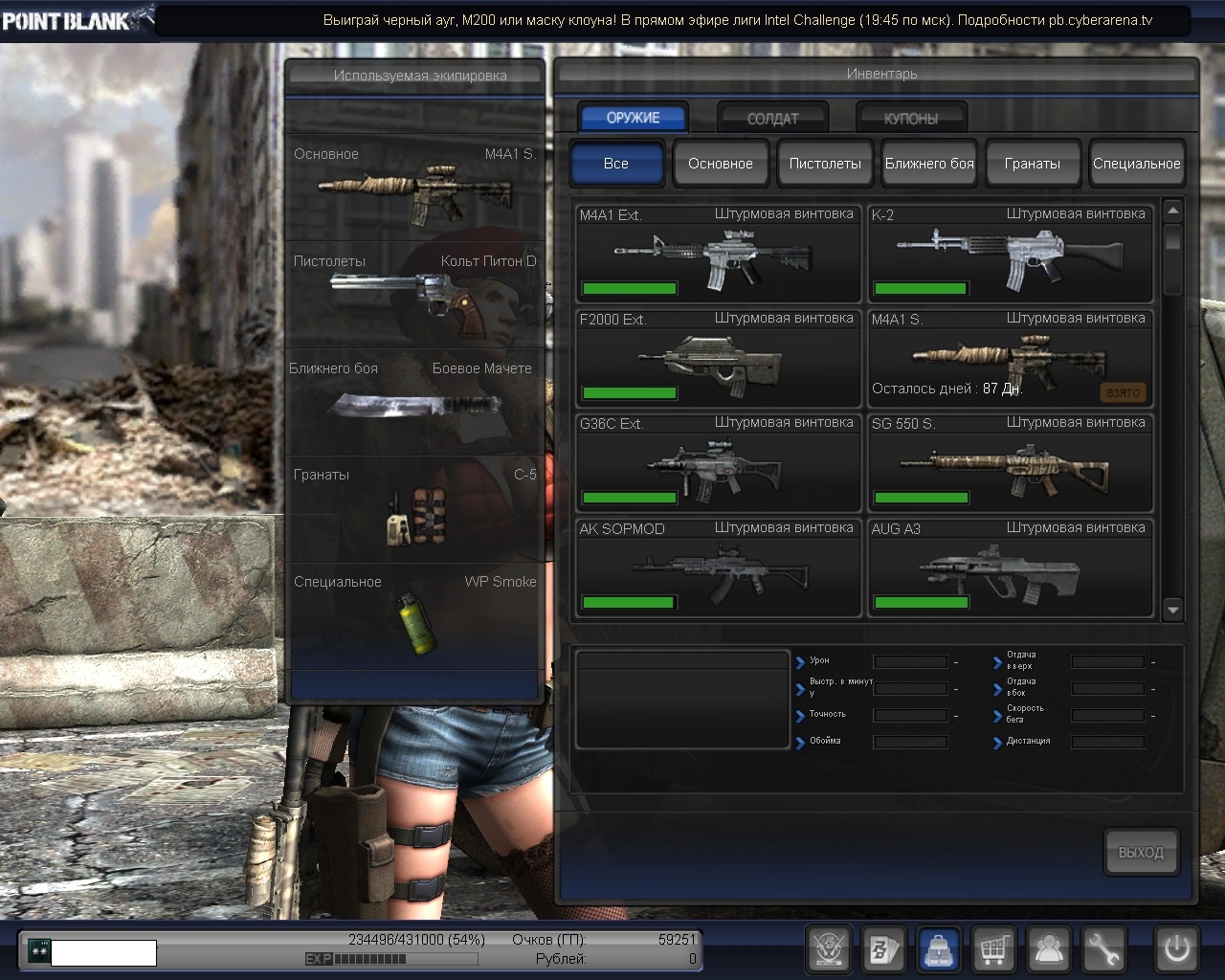Click the rank badge icon beside nickname
Viewport: 1225px width, 980px height.
(x=37, y=951)
